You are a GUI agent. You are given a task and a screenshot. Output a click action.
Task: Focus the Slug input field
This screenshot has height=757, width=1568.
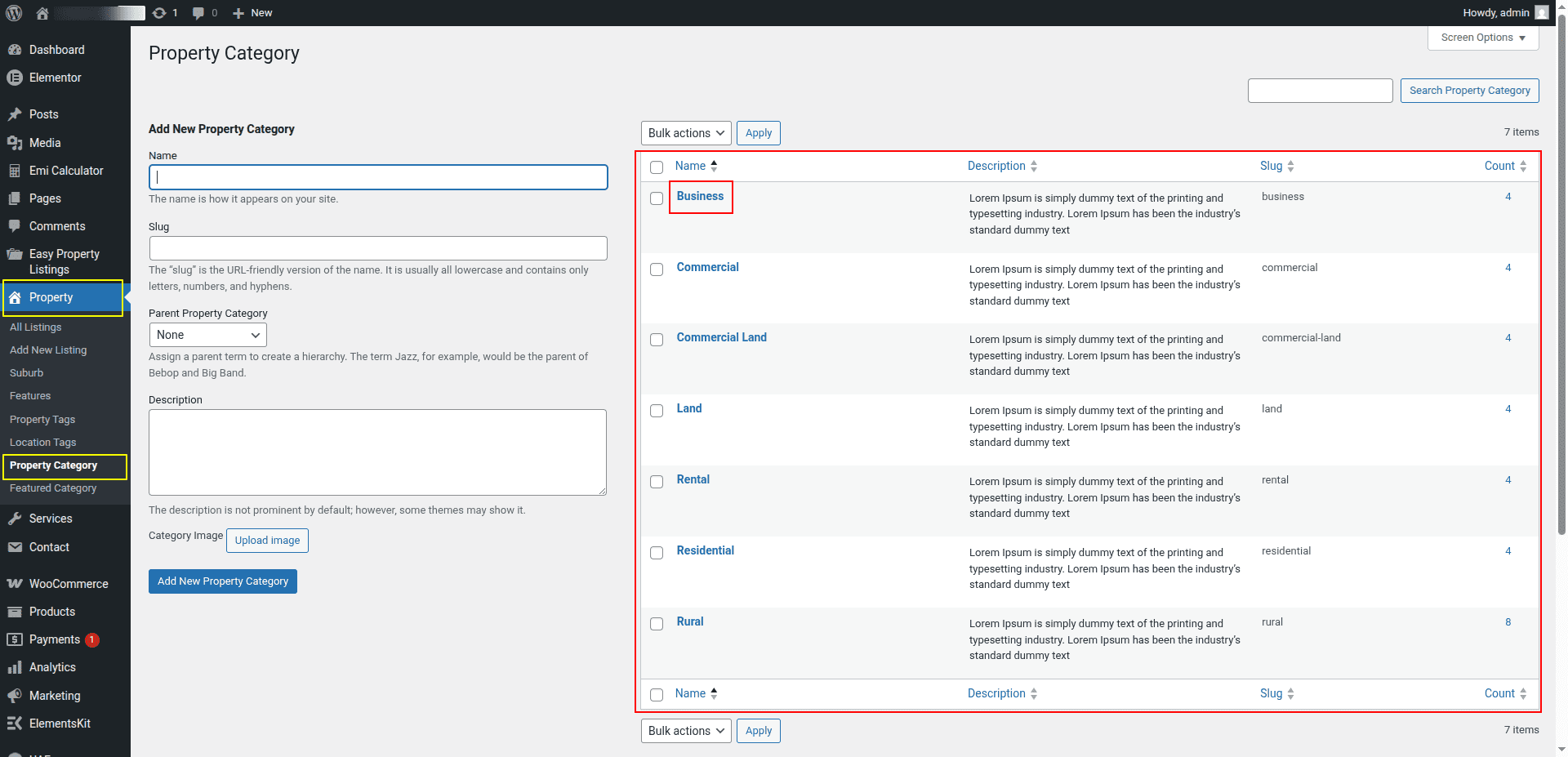378,248
